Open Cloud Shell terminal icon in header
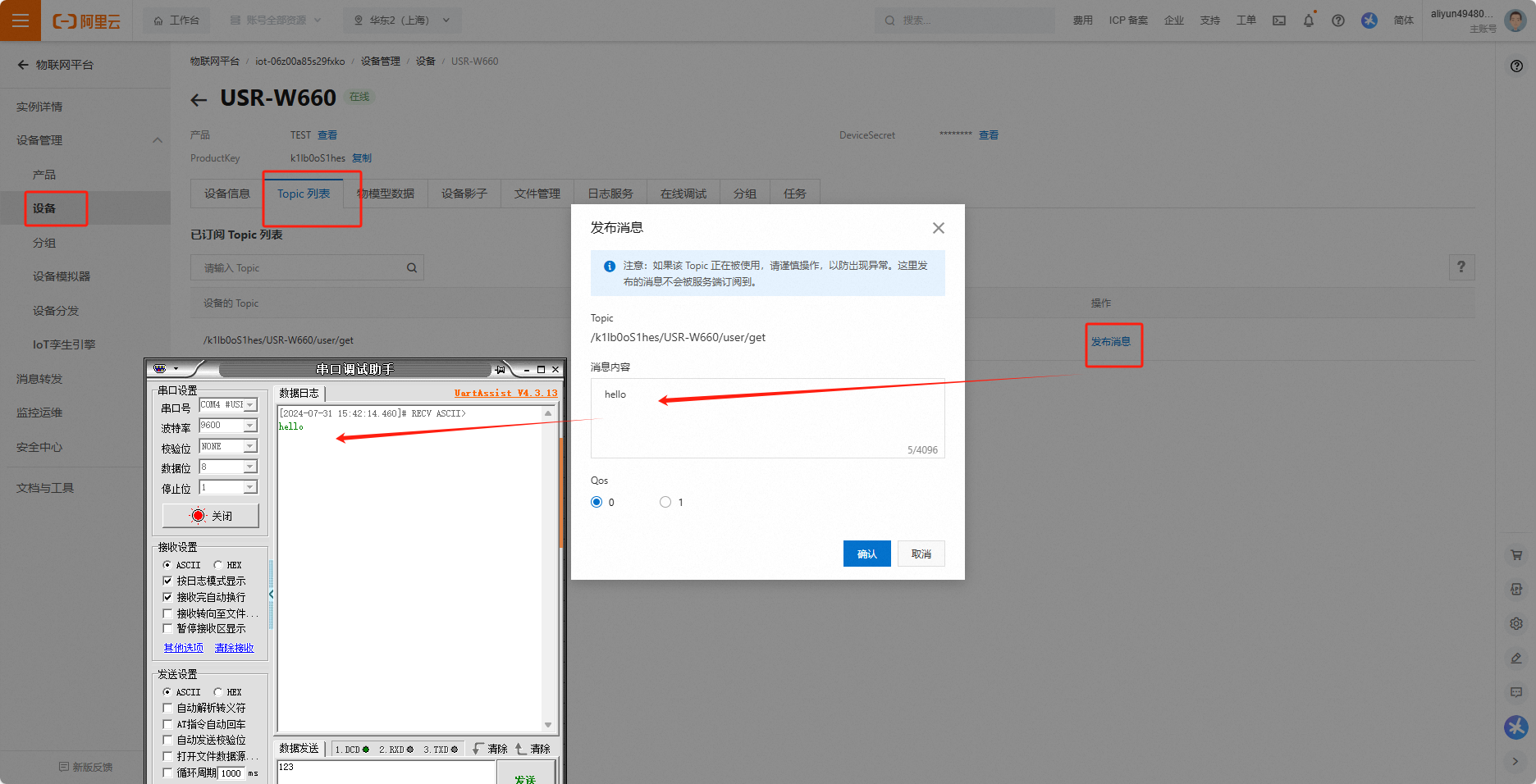 click(x=1278, y=21)
